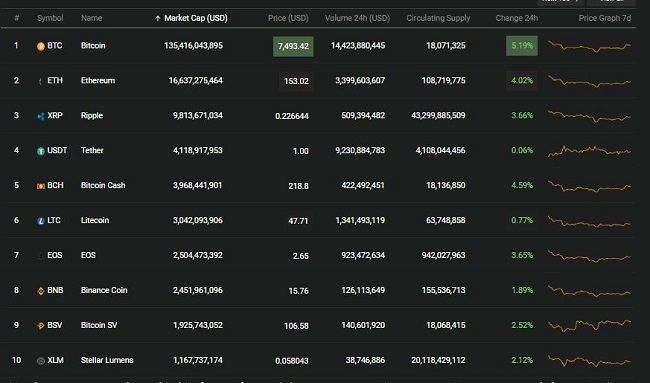Click the Bitcoin coin icon
Image resolution: width=650 pixels, height=383 pixels.
click(41, 46)
